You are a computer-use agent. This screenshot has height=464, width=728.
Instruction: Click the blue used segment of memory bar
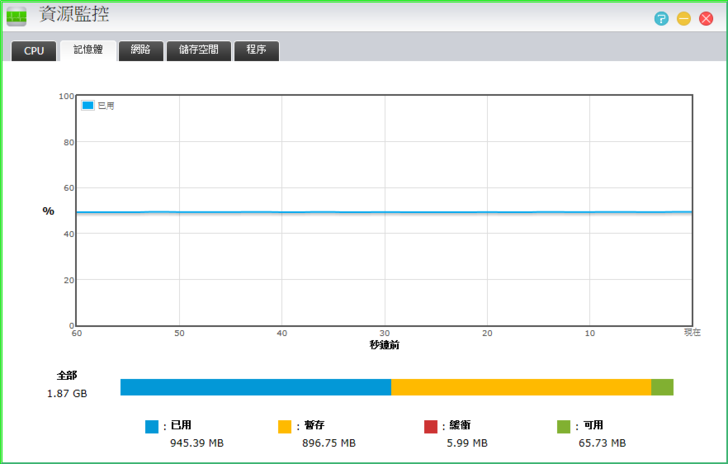[255, 387]
